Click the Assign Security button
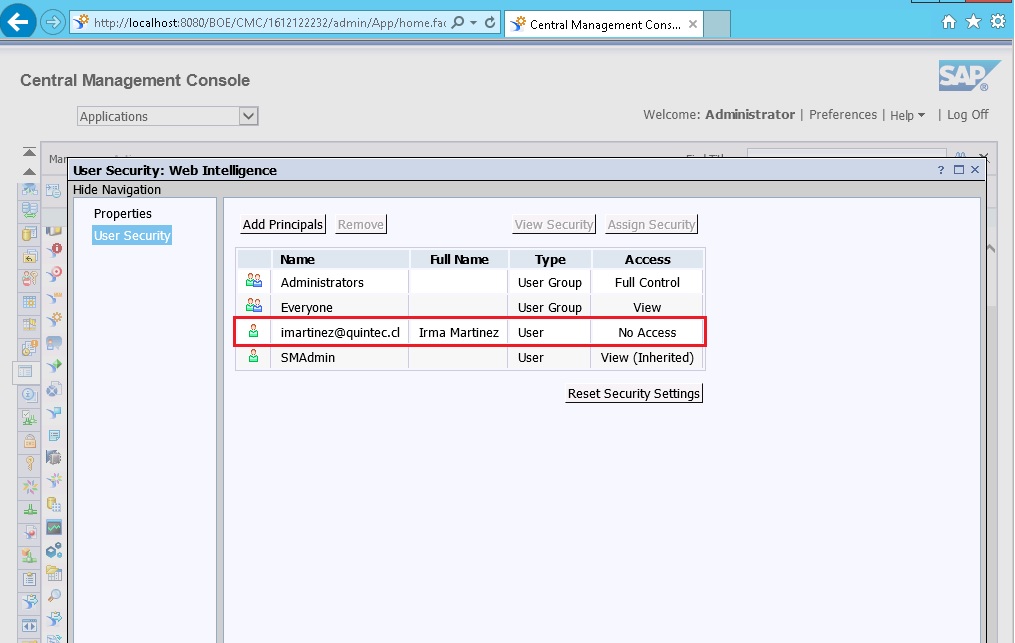This screenshot has height=643, width=1015. (x=651, y=224)
